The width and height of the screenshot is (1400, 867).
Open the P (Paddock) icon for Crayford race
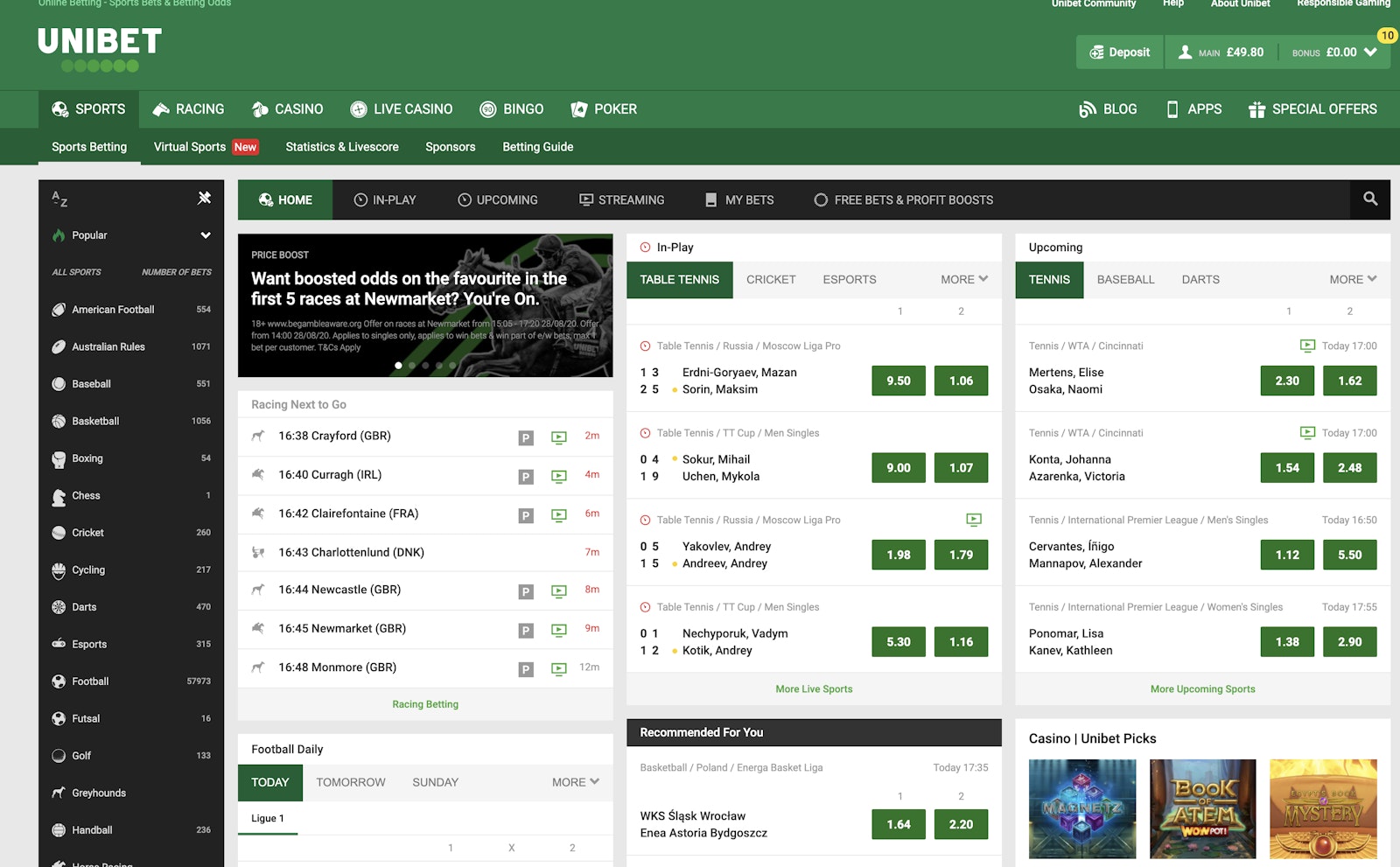click(526, 437)
